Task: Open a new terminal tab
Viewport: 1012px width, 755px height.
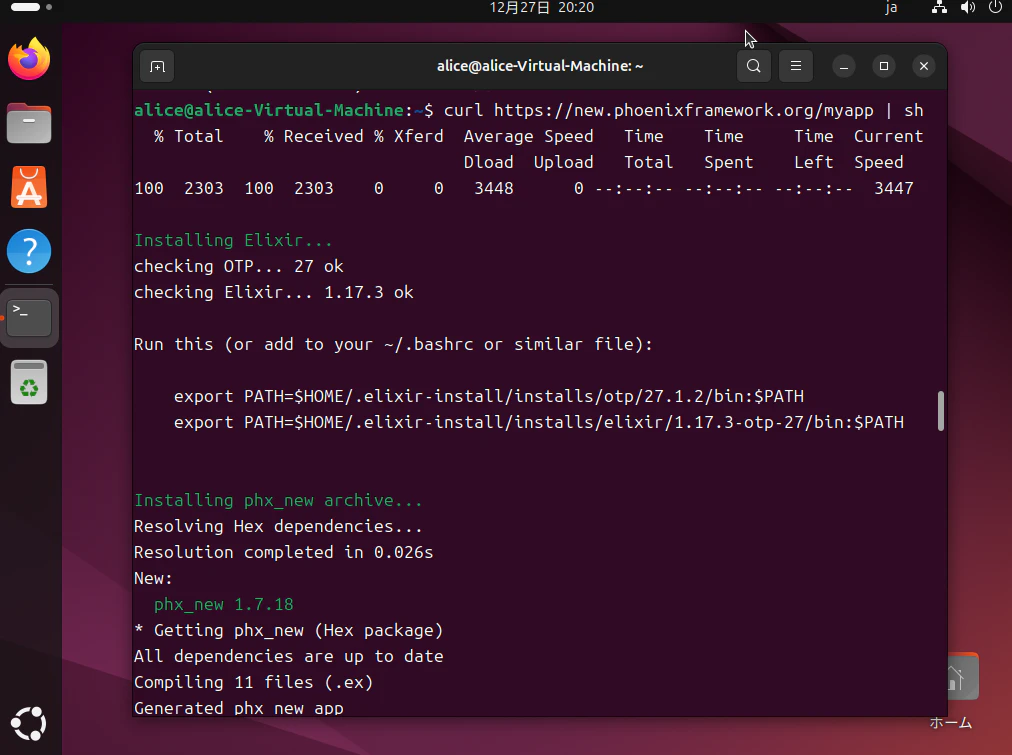Action: (x=157, y=66)
